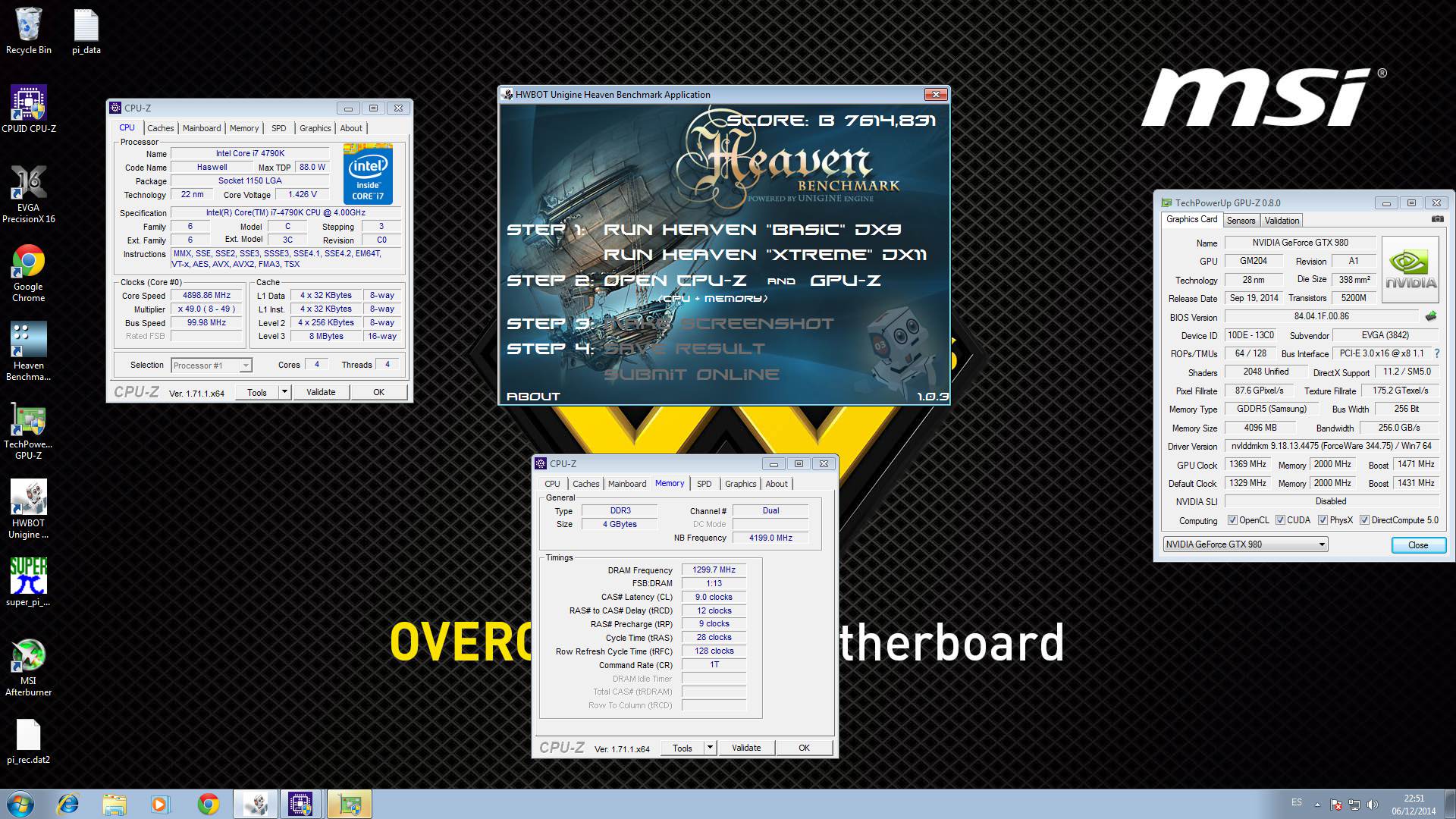Viewport: 1456px width, 819px height.
Task: Switch to Validation tab in GPU-Z
Action: pyautogui.click(x=1282, y=221)
